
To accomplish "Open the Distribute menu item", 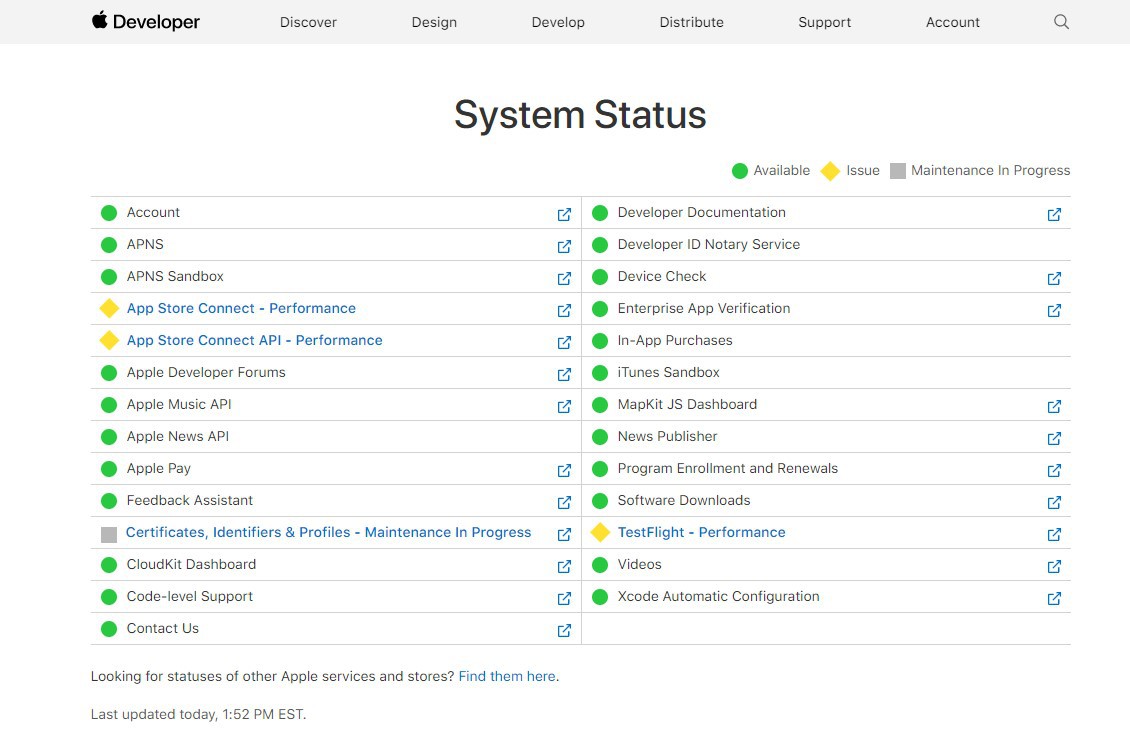I will (x=691, y=22).
